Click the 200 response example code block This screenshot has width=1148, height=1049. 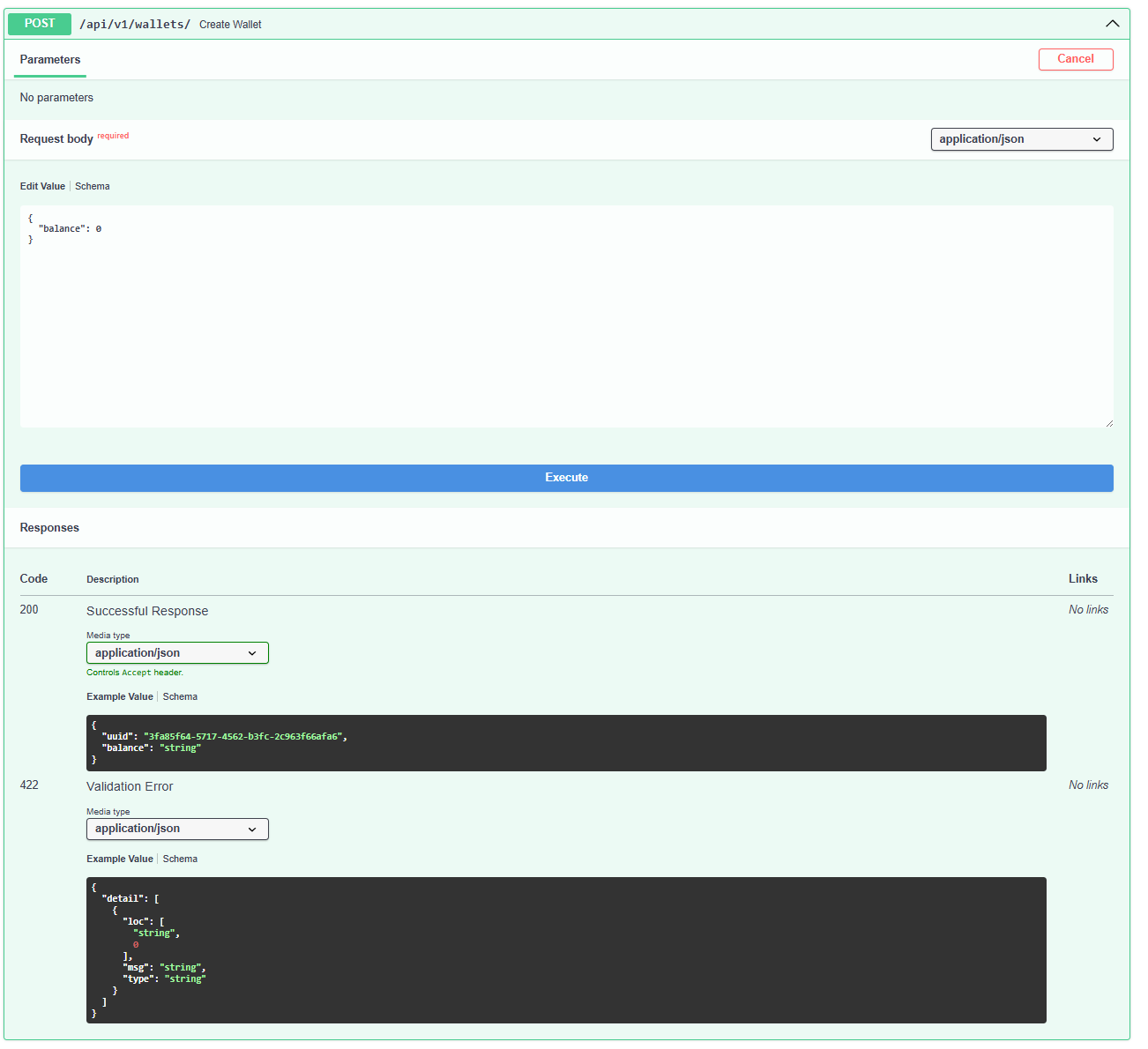click(566, 743)
